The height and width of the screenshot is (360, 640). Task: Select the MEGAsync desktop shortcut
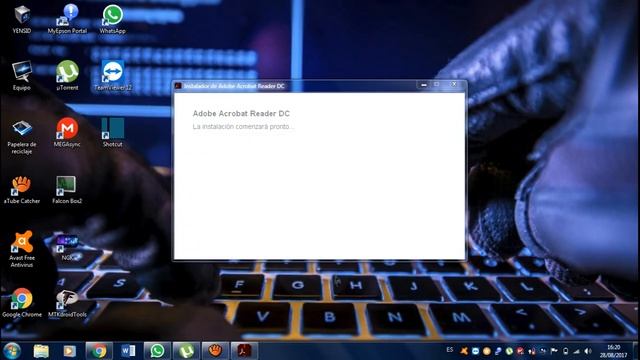(67, 132)
